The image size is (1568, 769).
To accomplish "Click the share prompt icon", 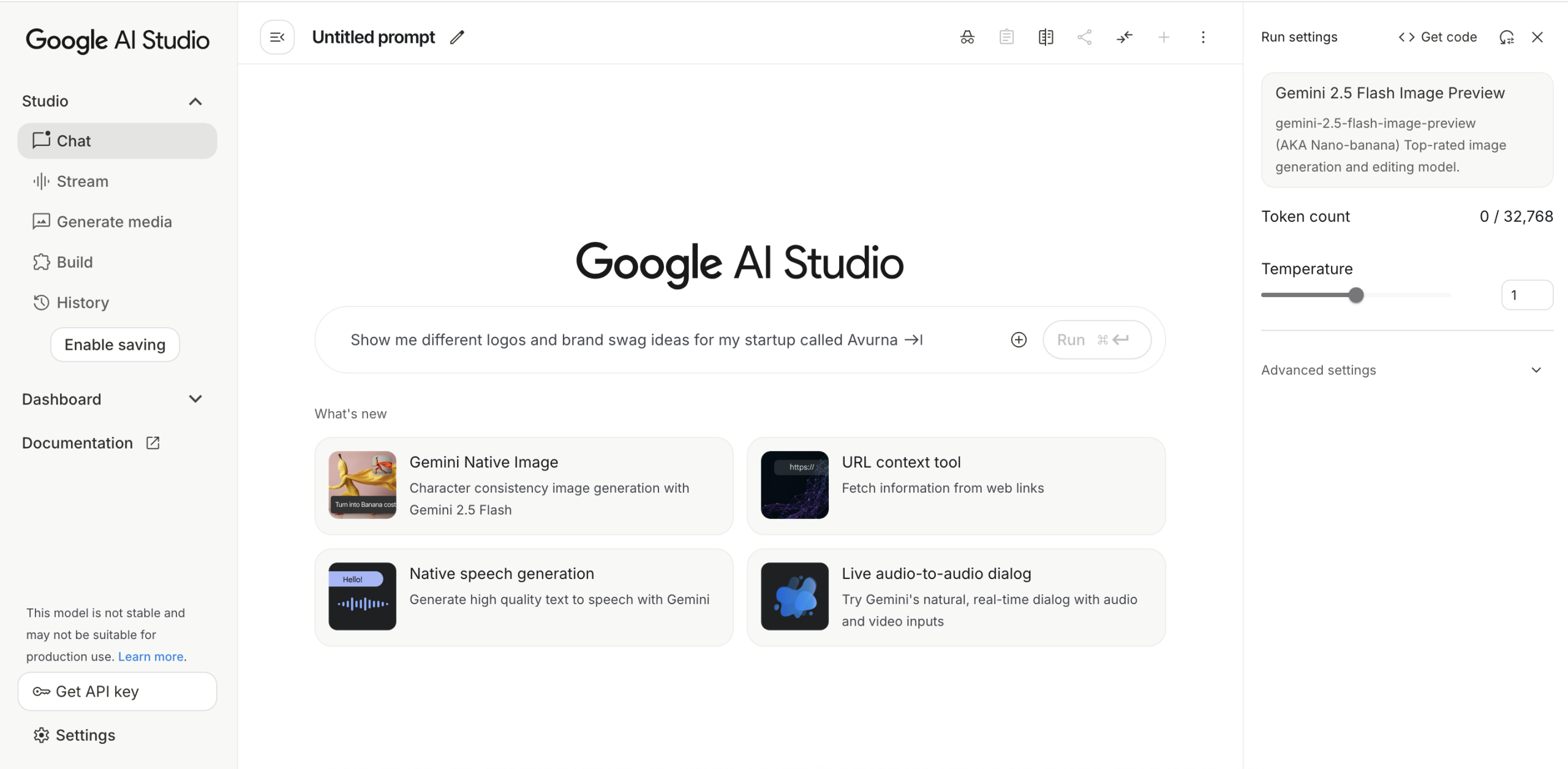I will point(1085,37).
